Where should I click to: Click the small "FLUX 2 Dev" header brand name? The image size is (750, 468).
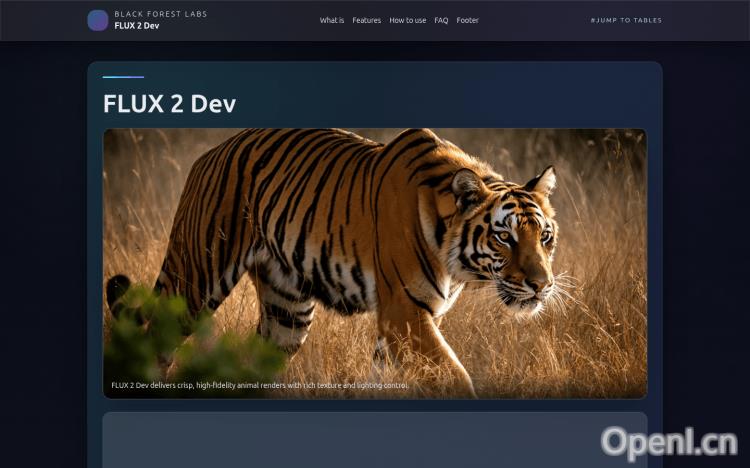(x=136, y=26)
